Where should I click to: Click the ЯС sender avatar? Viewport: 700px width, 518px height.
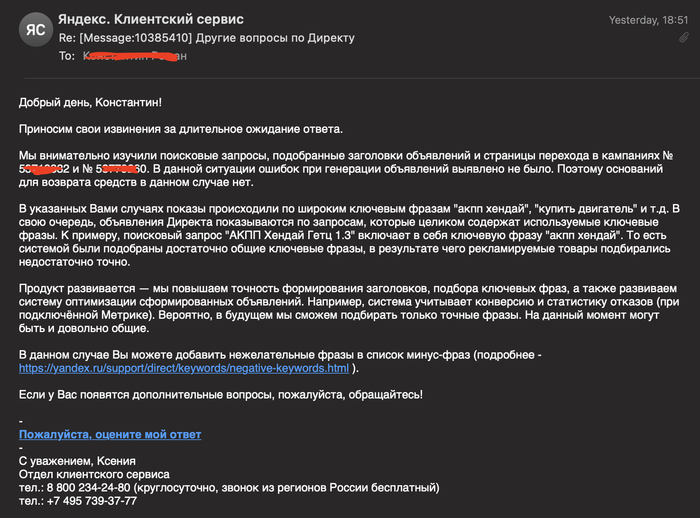[x=36, y=29]
